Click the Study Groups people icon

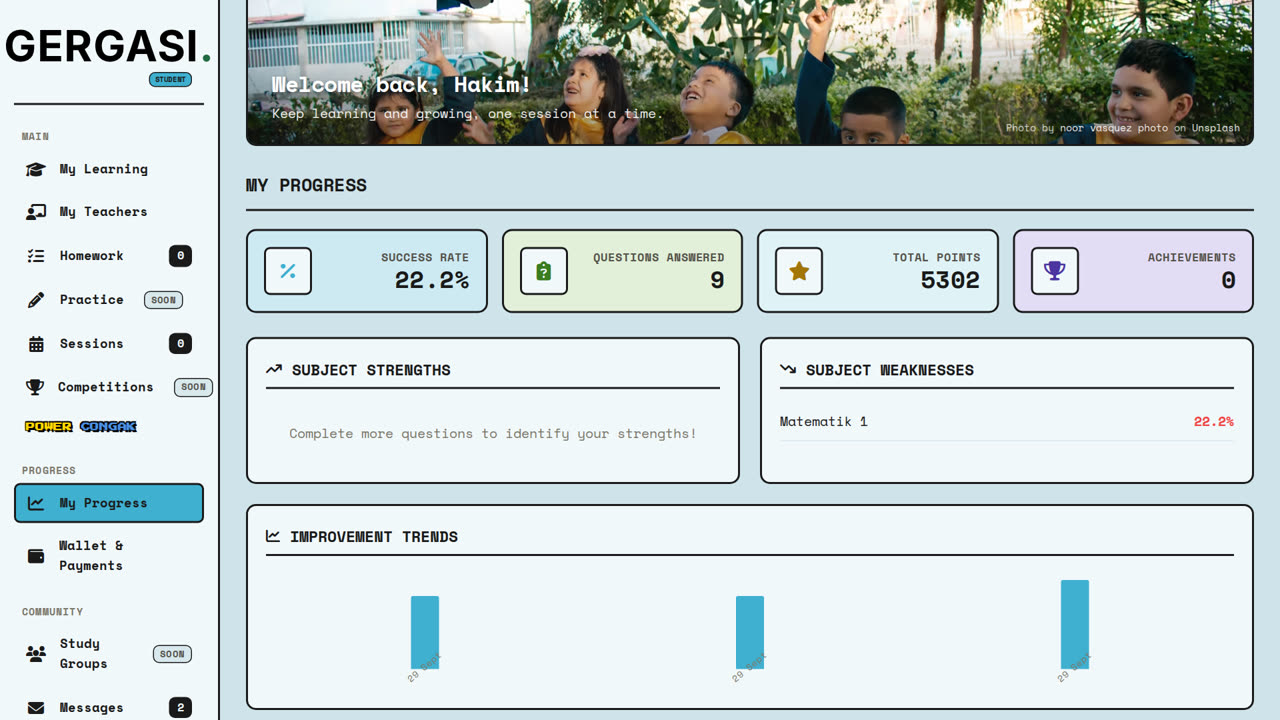click(x=36, y=654)
